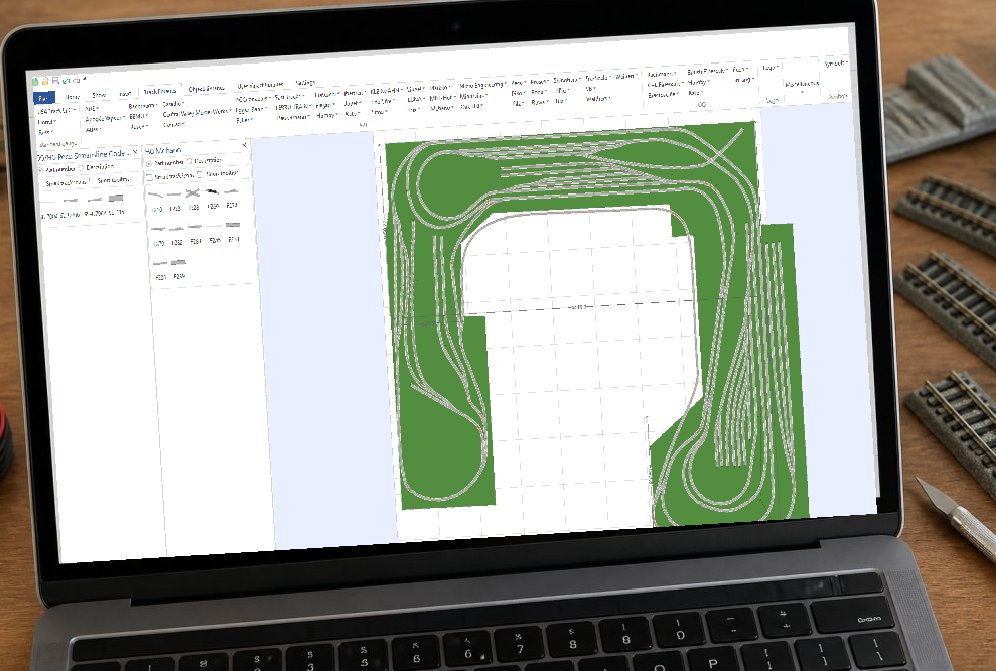
Task: Open the Walthers library dropdown
Action: (x=598, y=99)
